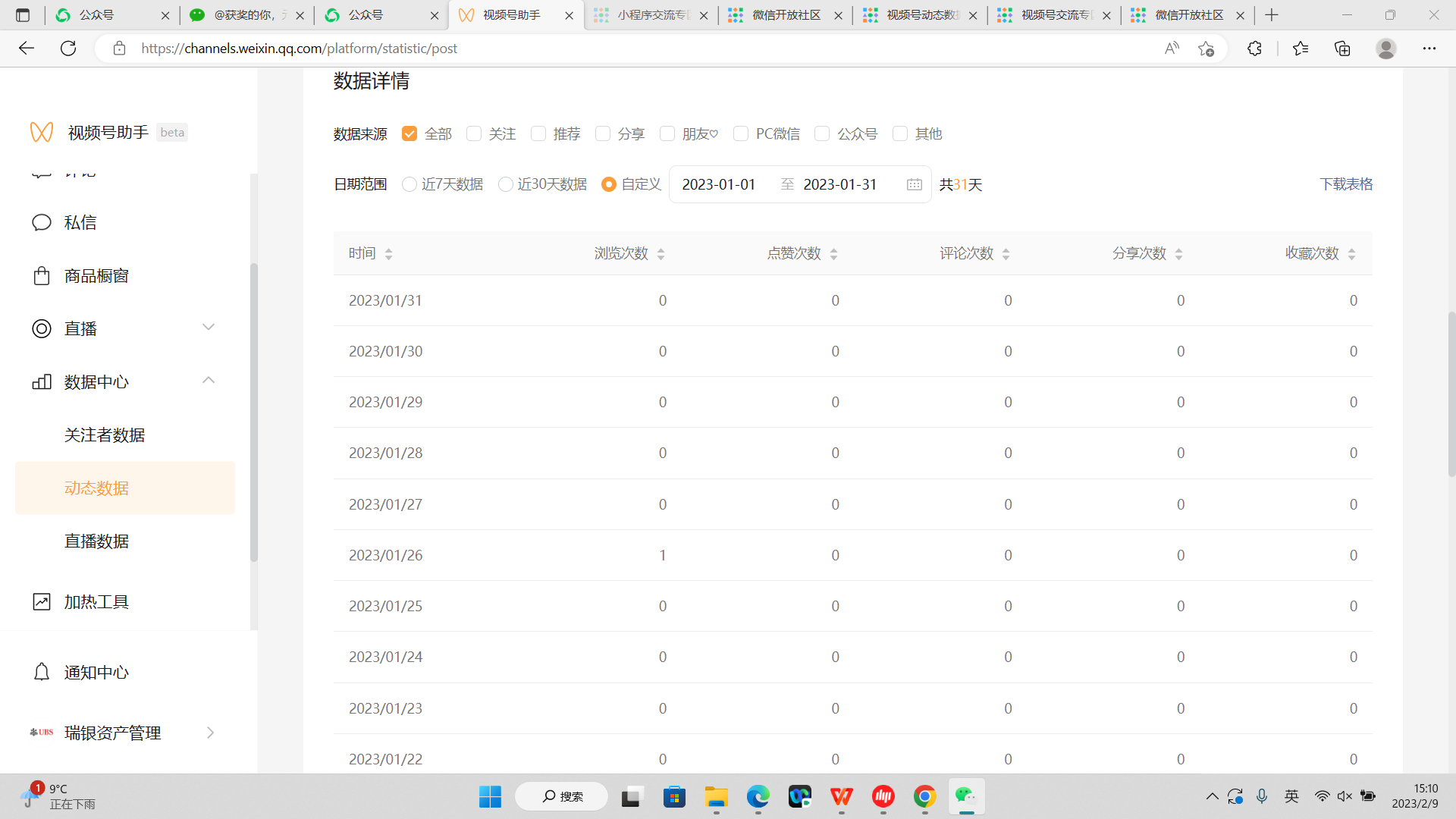Click the 直播 broadcast circle icon
Viewport: 1456px width, 819px height.
pos(41,328)
